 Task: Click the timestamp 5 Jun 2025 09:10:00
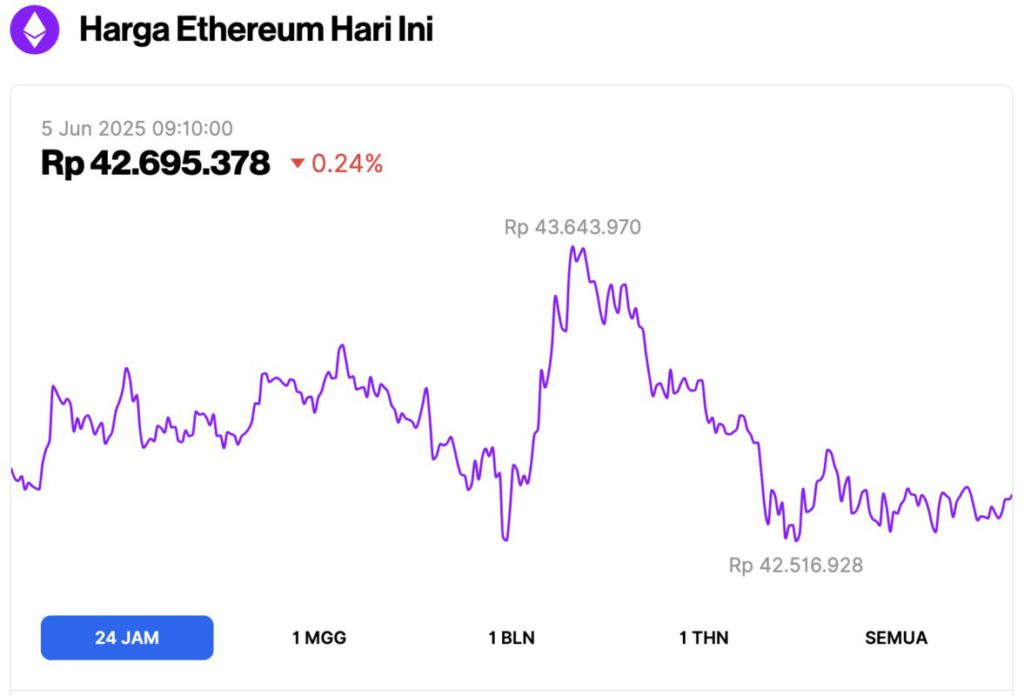coord(137,128)
